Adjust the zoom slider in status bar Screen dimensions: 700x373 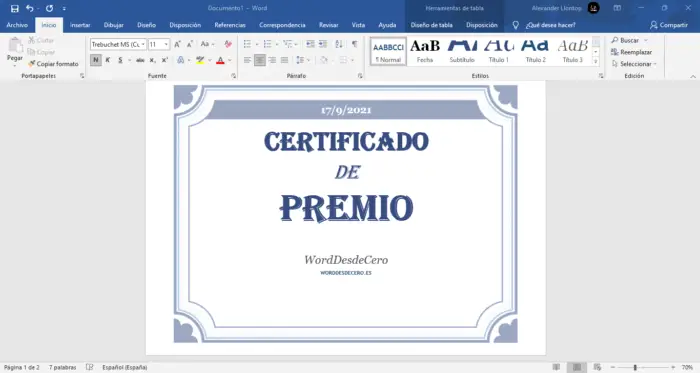click(635, 367)
